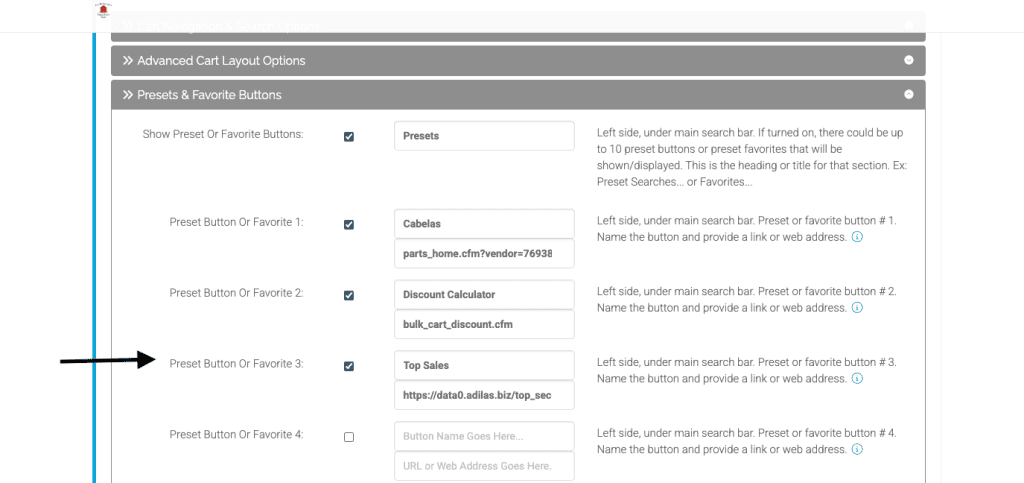The height and width of the screenshot is (483, 1024).
Task: Click the circle icon on Advanced Cart Layout Options bar
Action: pyautogui.click(x=908, y=60)
